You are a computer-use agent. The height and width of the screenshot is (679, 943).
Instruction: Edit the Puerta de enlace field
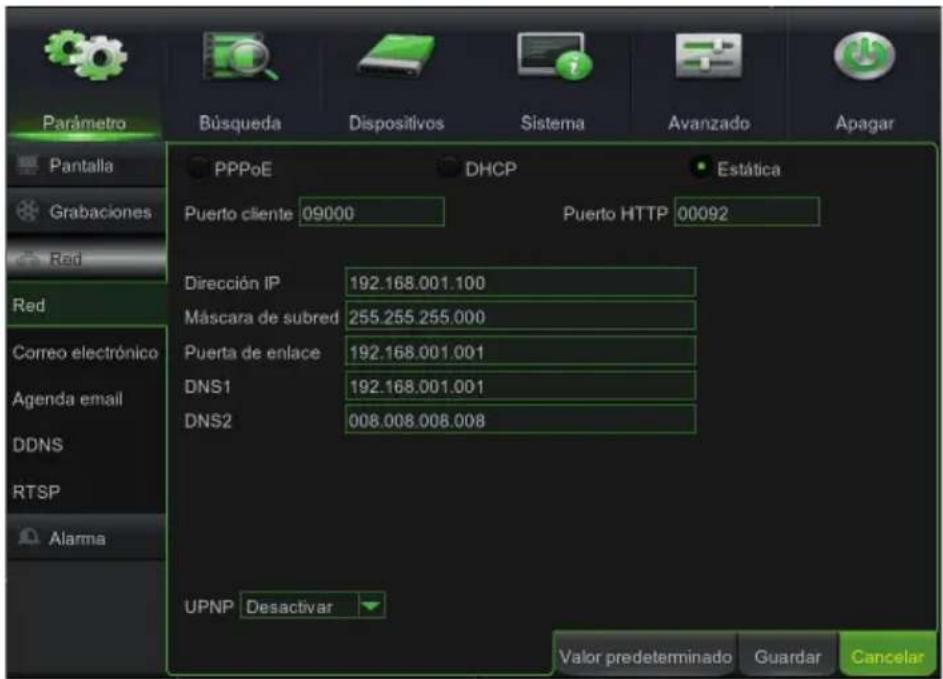tap(520, 351)
